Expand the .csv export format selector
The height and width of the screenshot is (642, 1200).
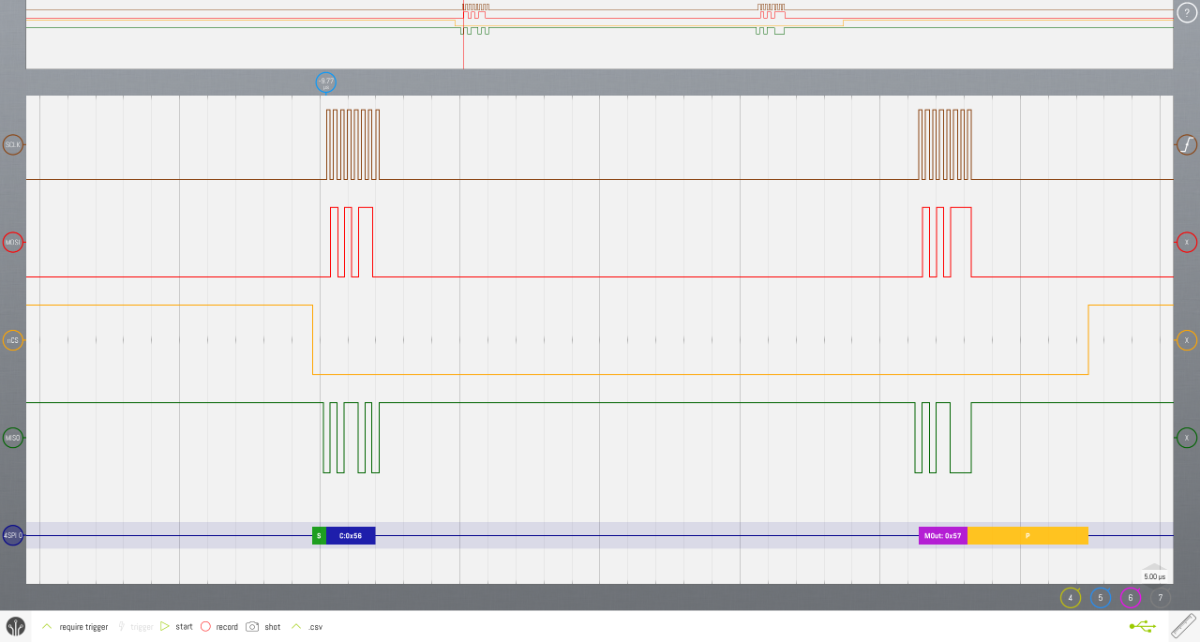[x=296, y=627]
